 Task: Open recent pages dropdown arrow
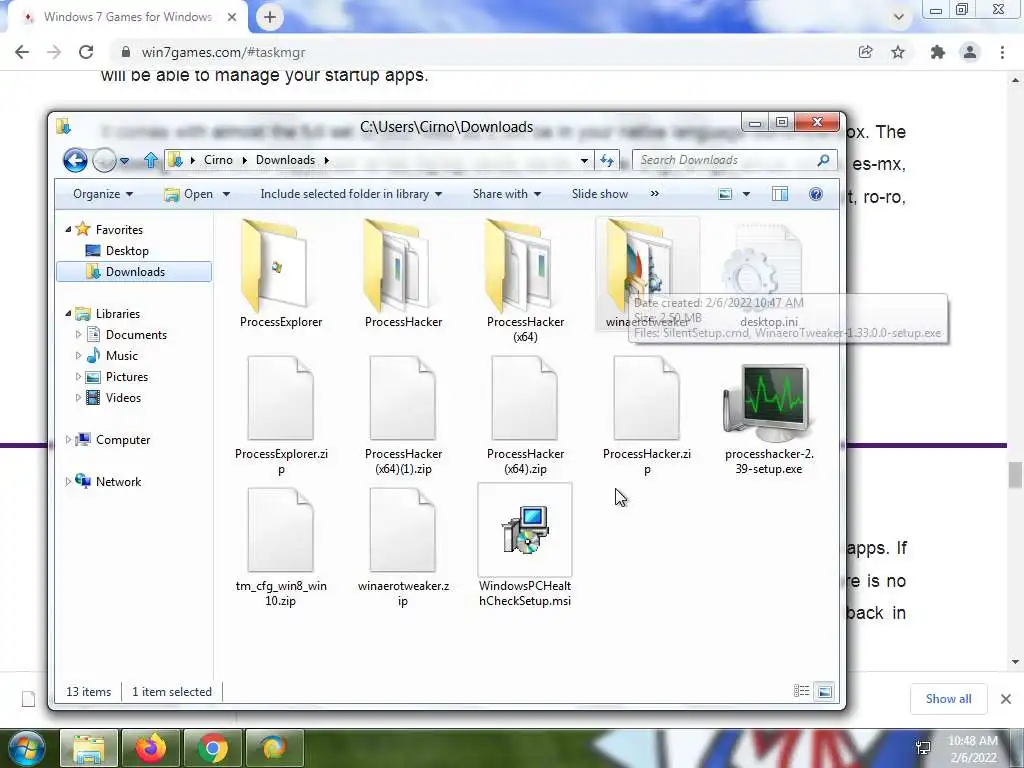(x=125, y=160)
